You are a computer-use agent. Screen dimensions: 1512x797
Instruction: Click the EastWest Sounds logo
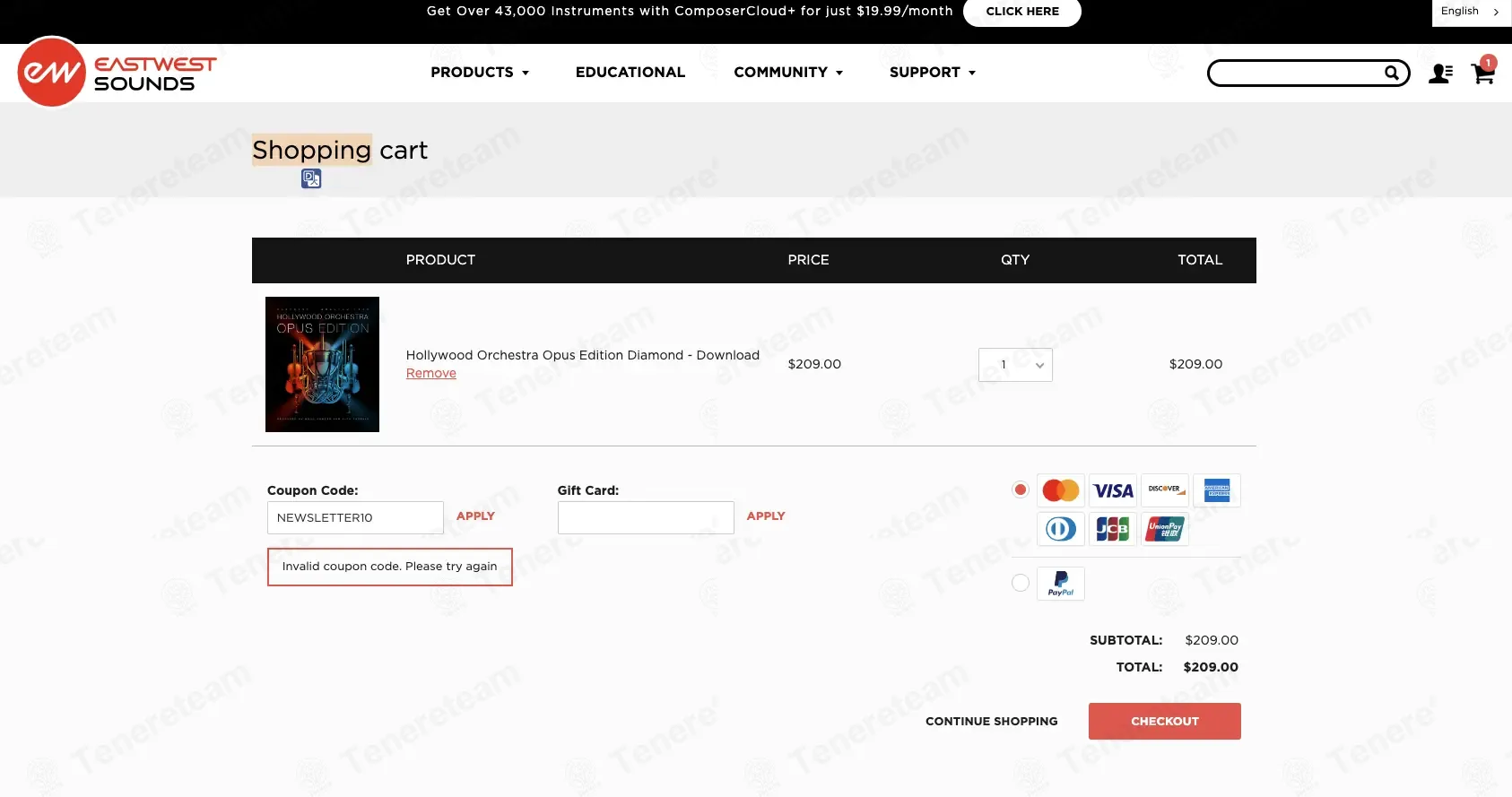(x=117, y=72)
